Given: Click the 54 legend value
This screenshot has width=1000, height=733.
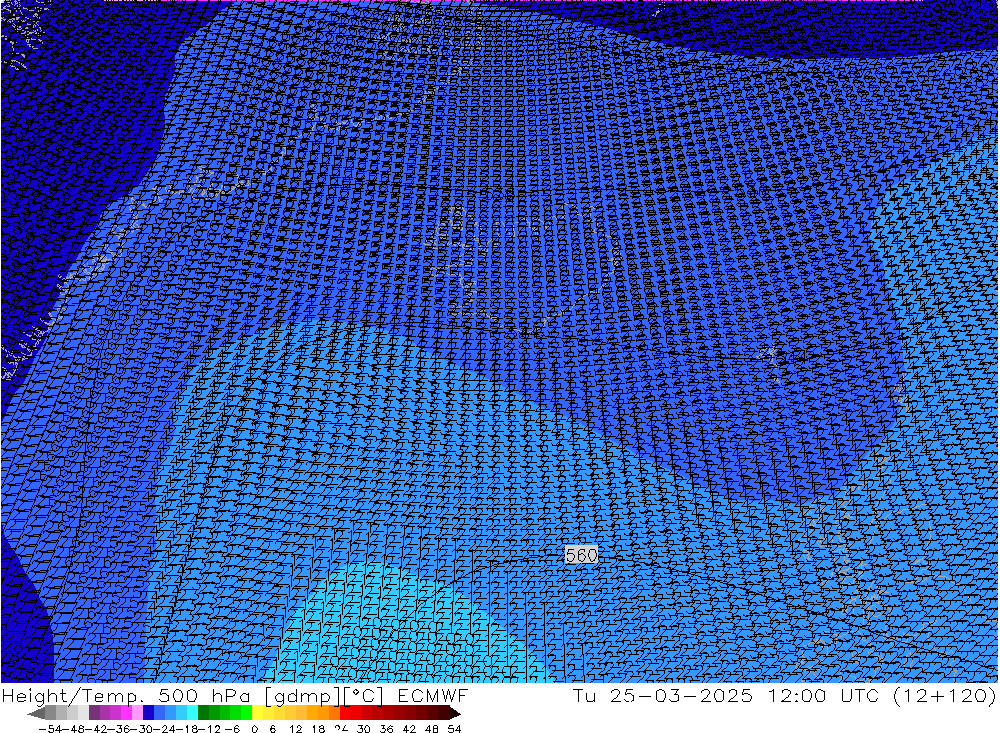Looking at the screenshot, I should tap(454, 729).
